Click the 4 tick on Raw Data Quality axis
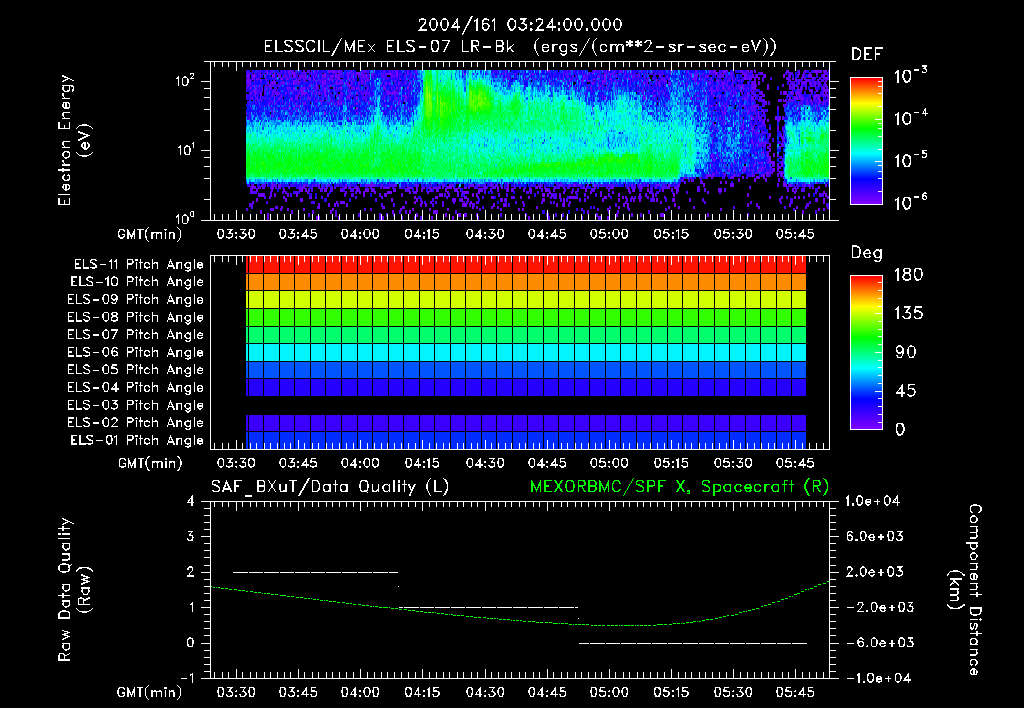The width and height of the screenshot is (1024, 708). coord(191,501)
